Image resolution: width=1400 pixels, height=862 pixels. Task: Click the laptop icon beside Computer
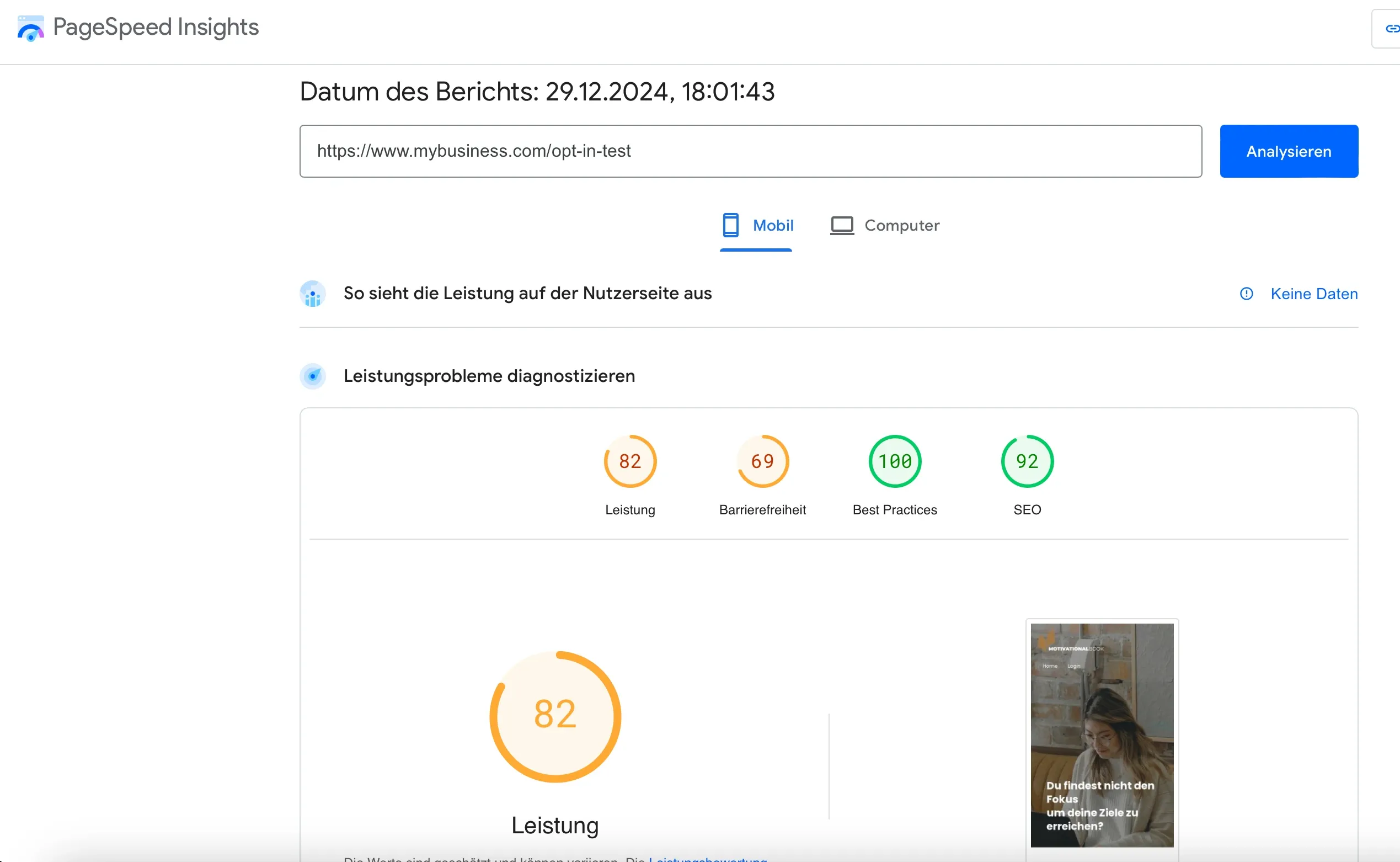[x=842, y=225]
